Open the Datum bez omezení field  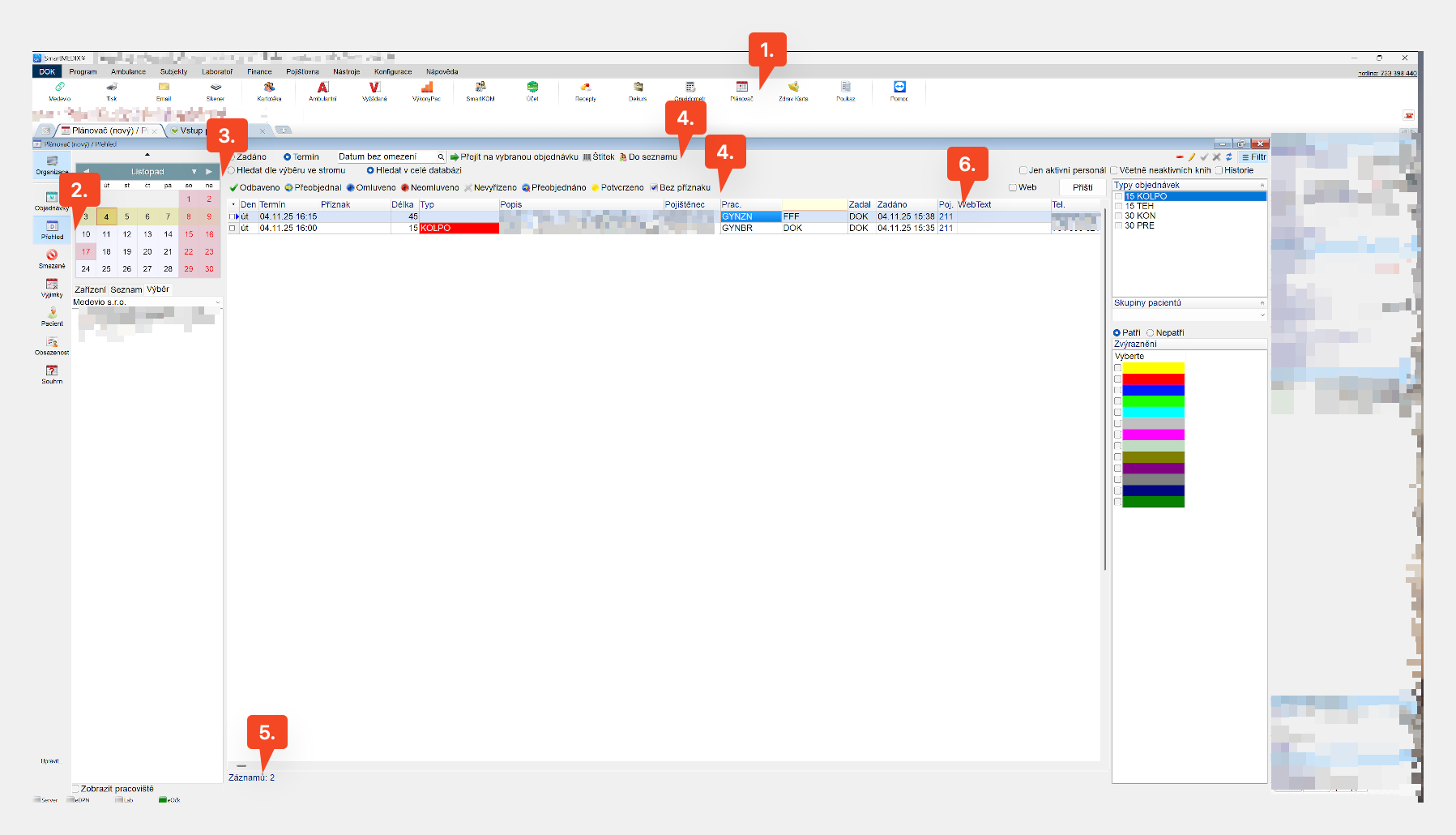point(391,157)
